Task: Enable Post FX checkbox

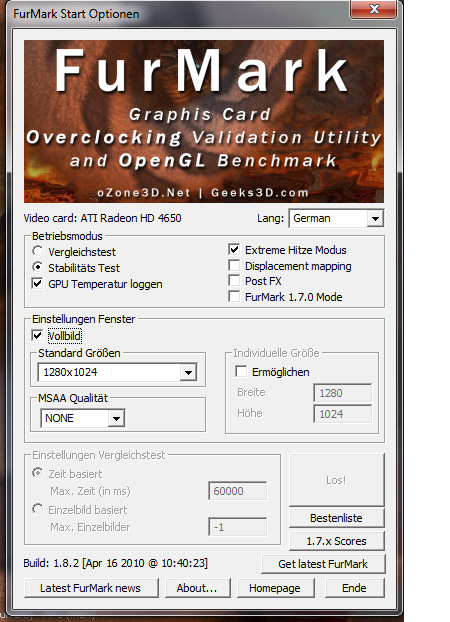Action: point(234,281)
